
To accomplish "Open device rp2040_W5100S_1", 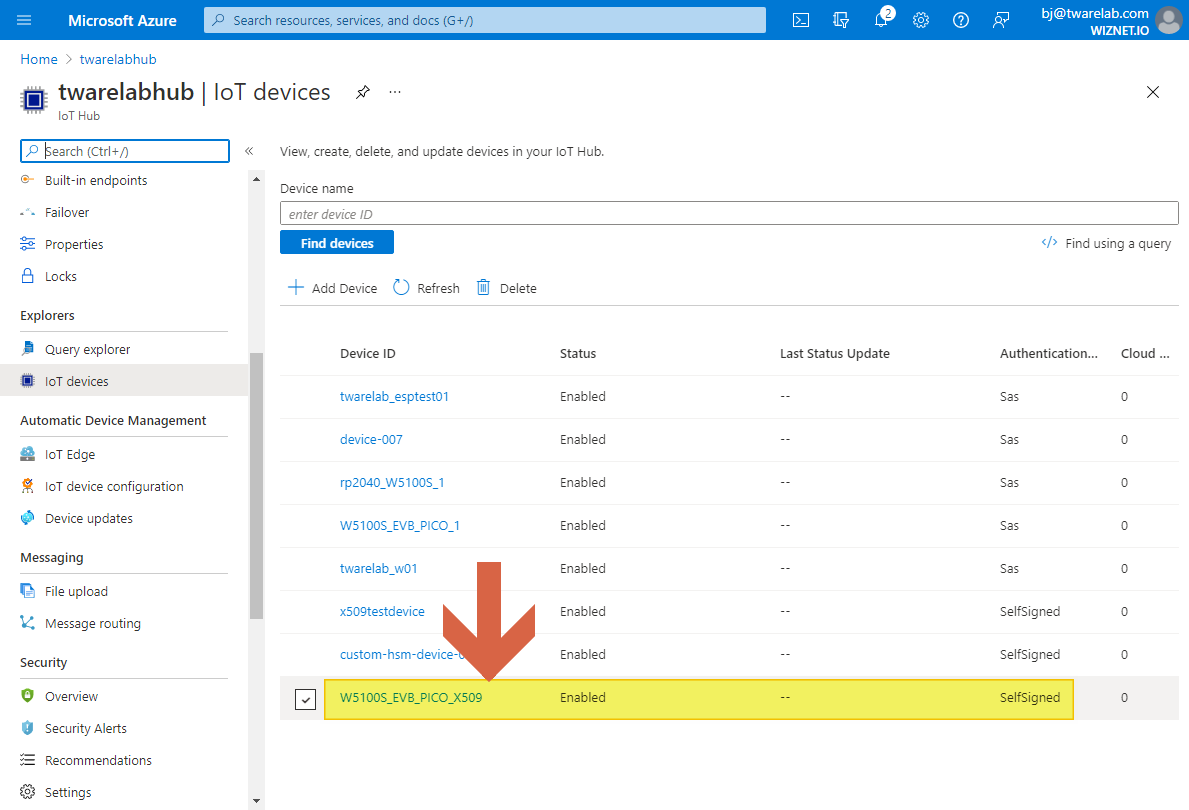I will 392,483.
